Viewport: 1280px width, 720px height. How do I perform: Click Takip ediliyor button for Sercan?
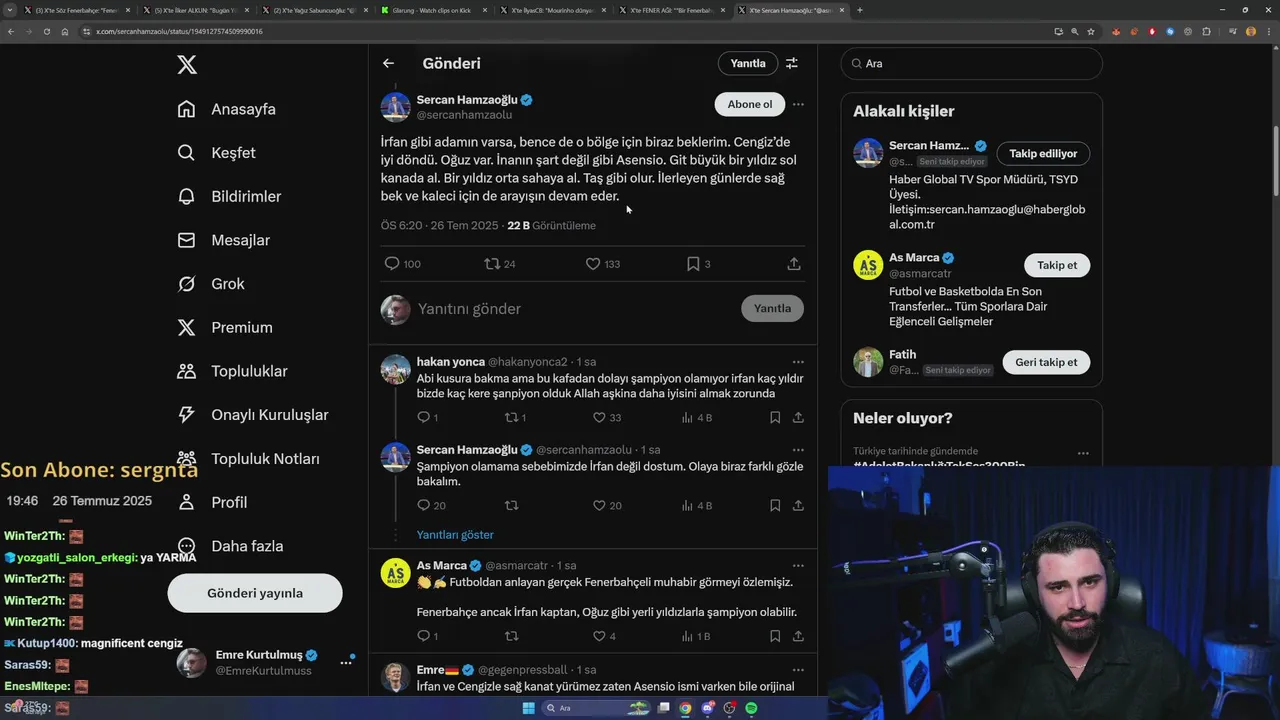(x=1043, y=154)
